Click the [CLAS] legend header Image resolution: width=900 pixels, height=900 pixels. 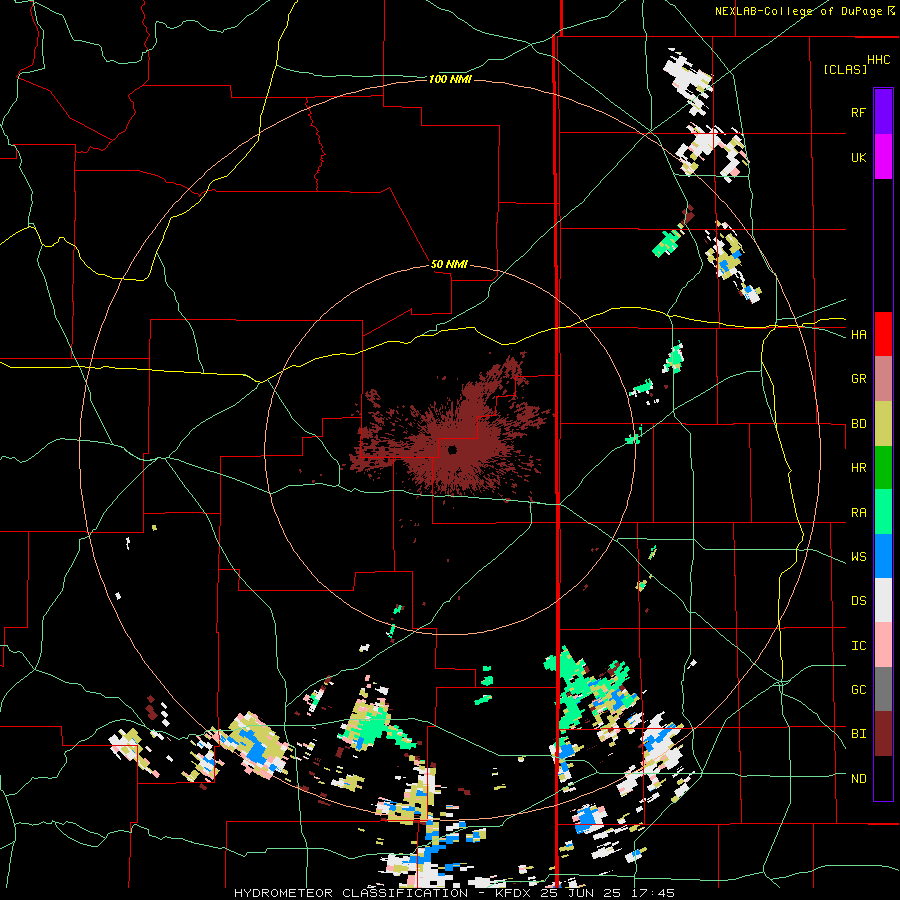coord(845,69)
